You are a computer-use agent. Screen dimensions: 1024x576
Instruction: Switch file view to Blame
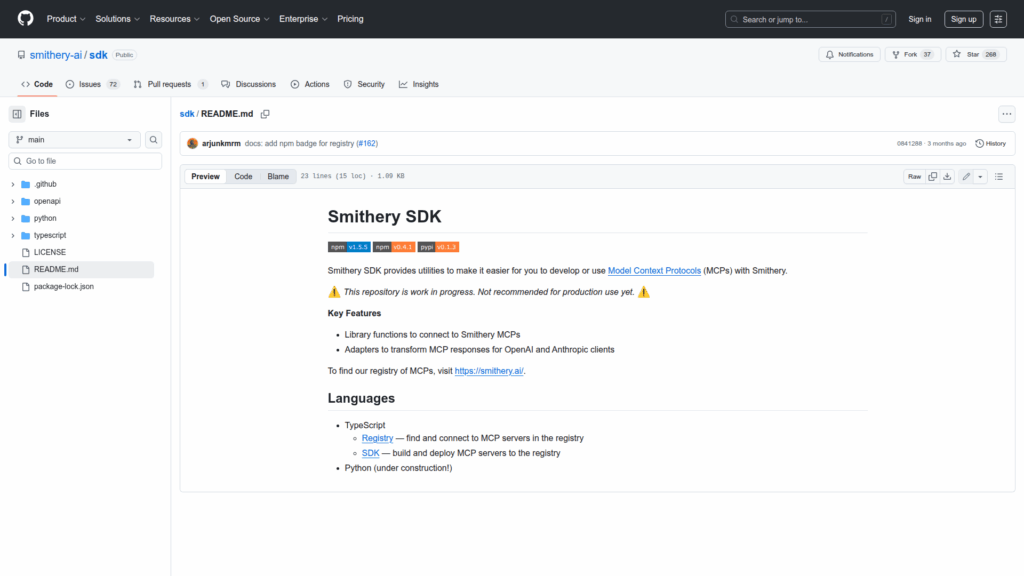(277, 176)
